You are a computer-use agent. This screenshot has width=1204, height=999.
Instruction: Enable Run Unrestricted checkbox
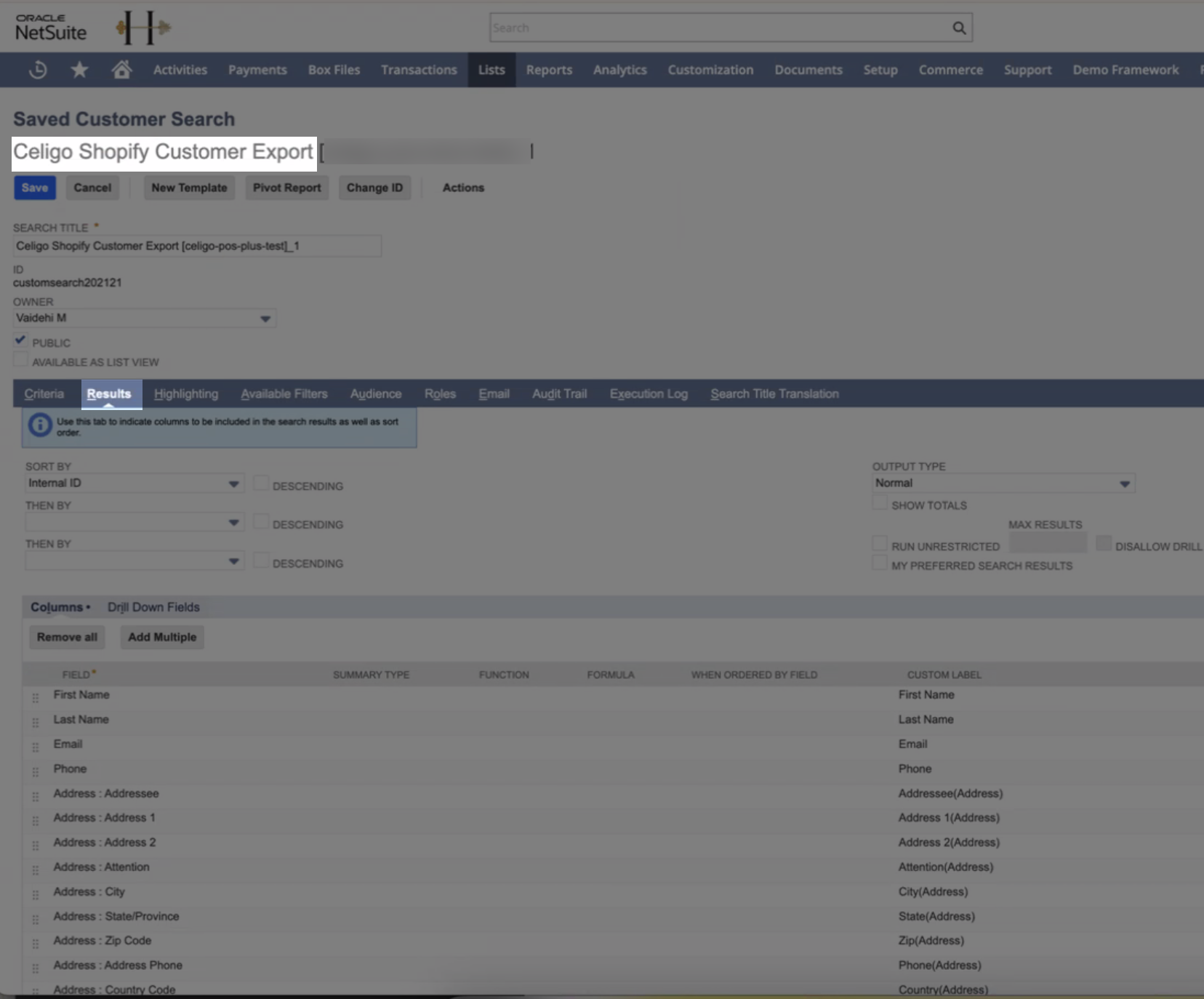[880, 544]
